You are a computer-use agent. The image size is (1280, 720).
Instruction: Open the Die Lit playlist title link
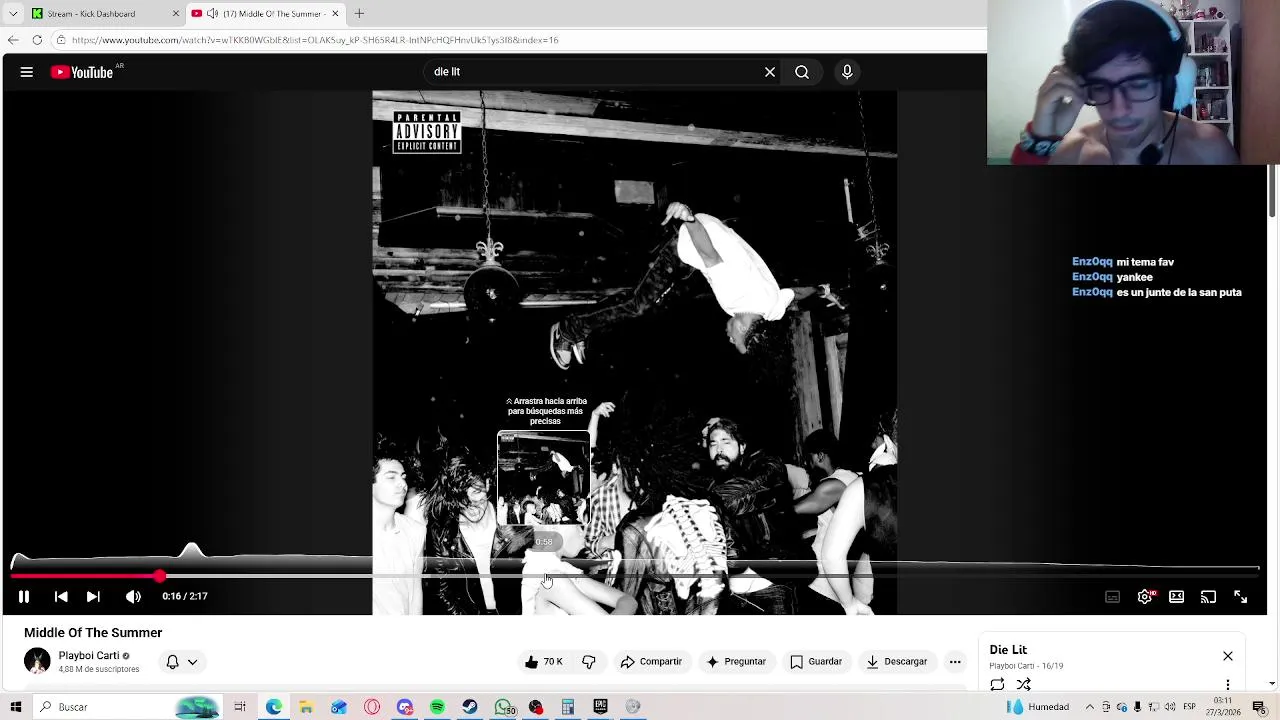tap(1008, 650)
